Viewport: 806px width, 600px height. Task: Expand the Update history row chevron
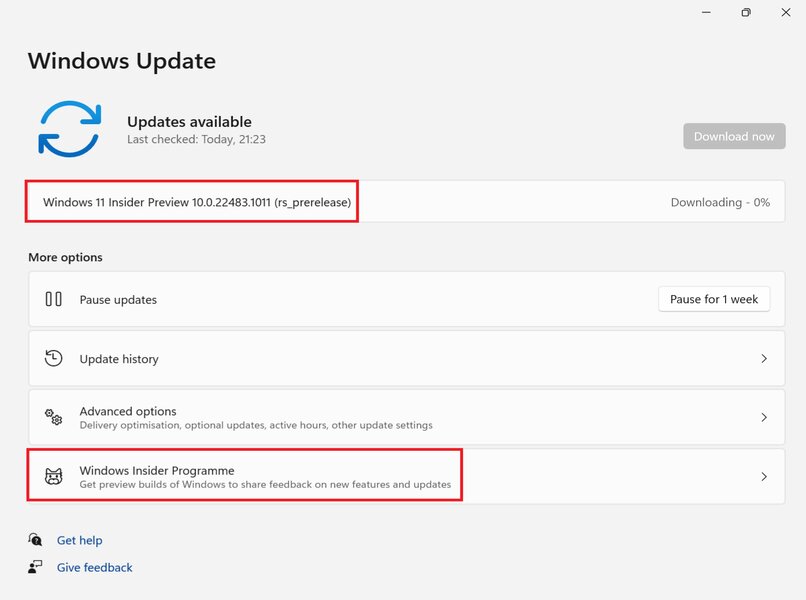pos(764,358)
